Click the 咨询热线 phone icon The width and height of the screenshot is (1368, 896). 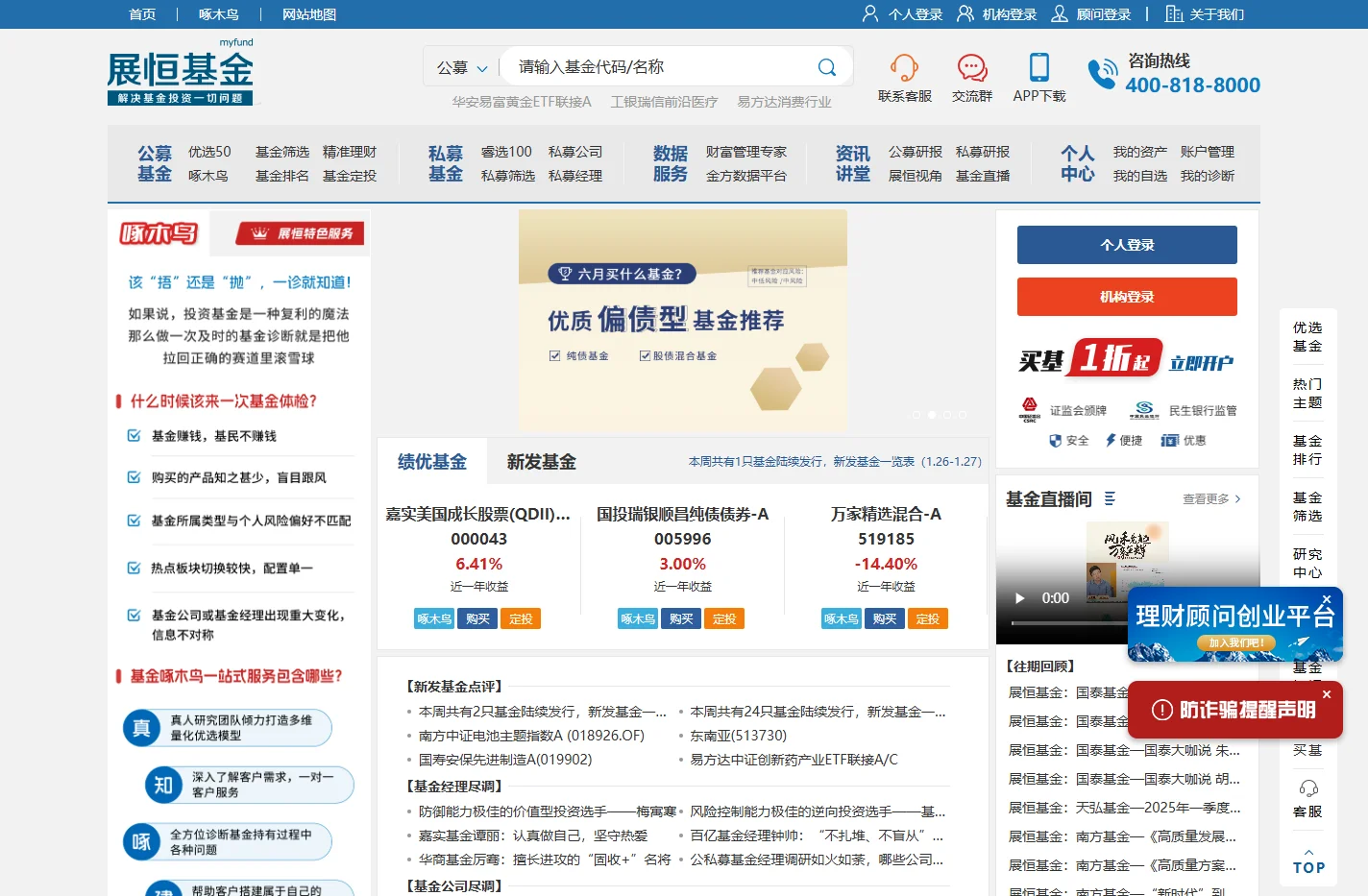click(1102, 74)
